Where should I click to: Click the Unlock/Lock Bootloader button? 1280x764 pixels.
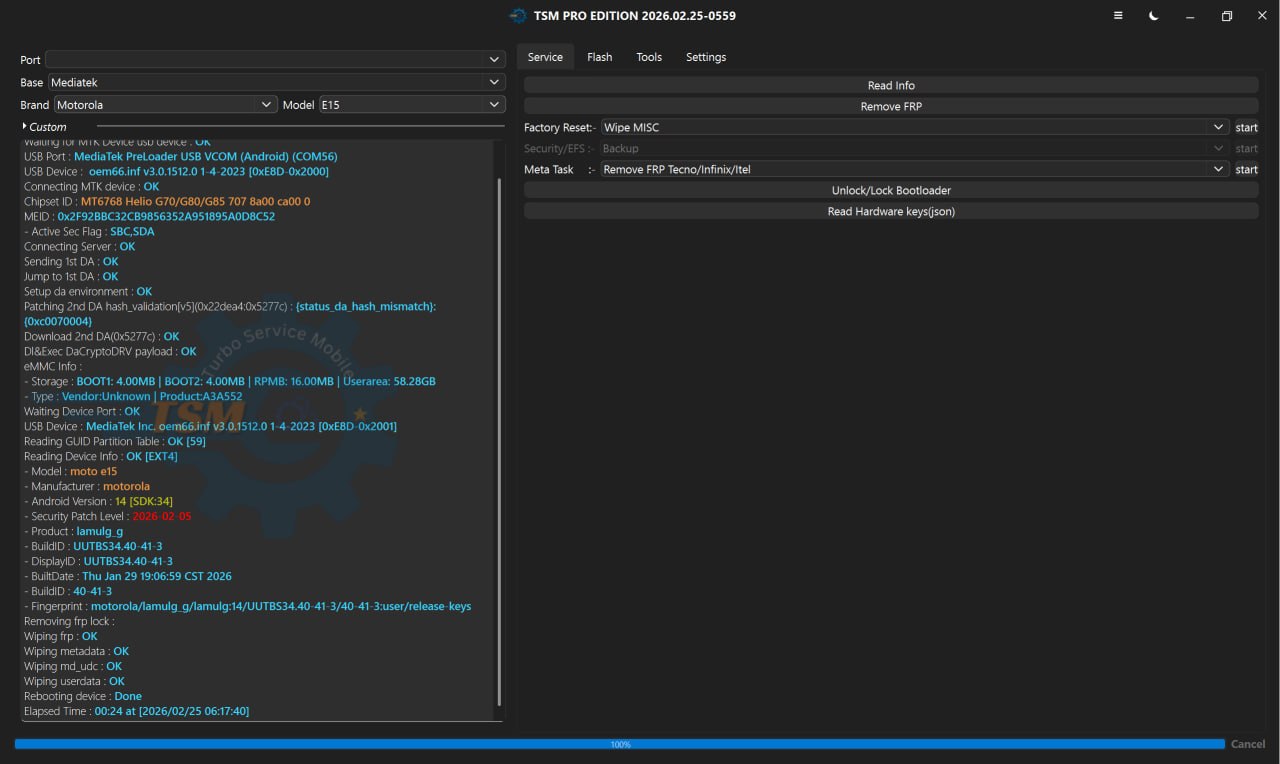pyautogui.click(x=891, y=191)
